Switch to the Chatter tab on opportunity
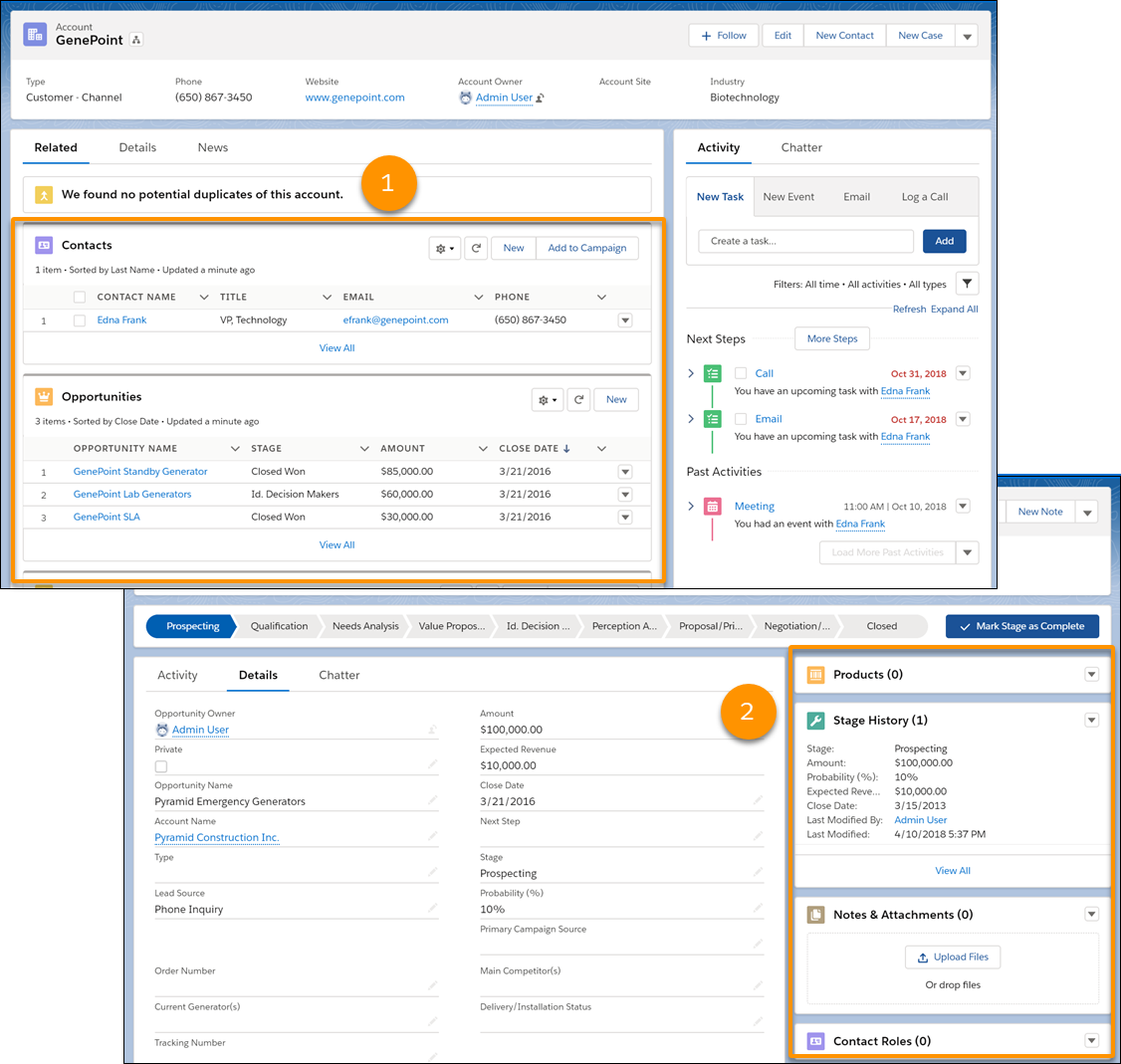The image size is (1121, 1064). tap(339, 675)
